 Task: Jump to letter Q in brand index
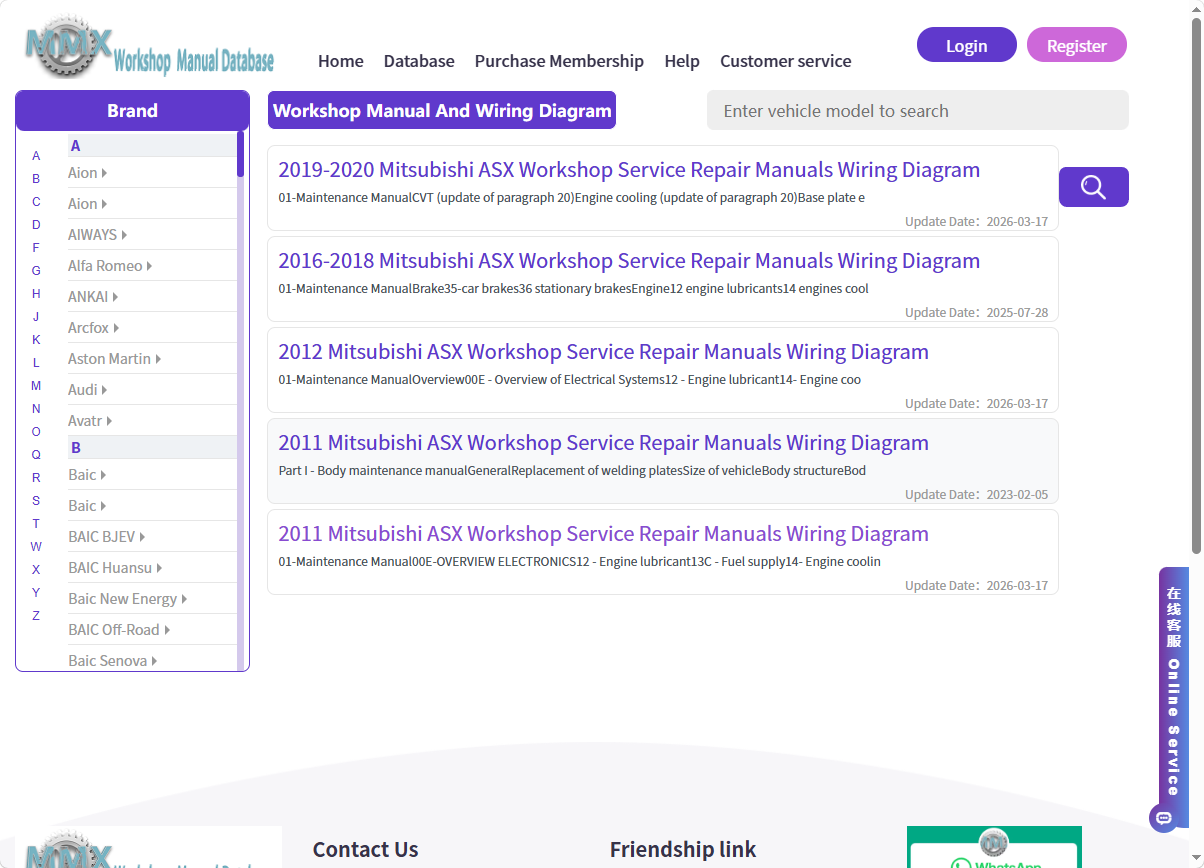pos(36,455)
